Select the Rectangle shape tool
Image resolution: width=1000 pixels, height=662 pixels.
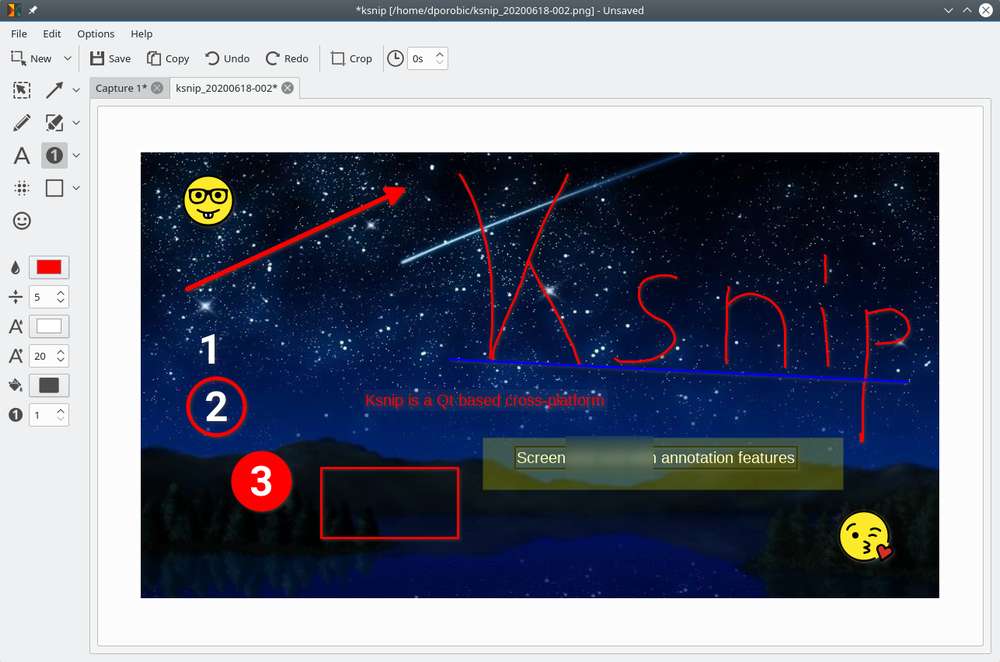[54, 188]
